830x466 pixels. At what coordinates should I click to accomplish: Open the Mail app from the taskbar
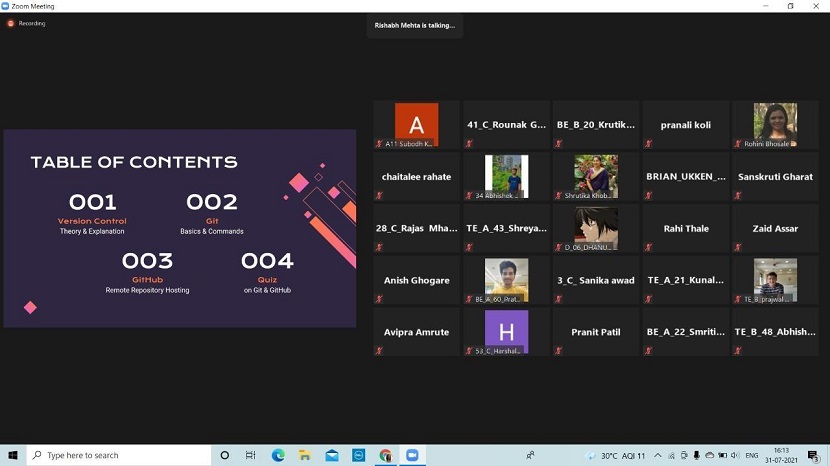click(x=332, y=455)
